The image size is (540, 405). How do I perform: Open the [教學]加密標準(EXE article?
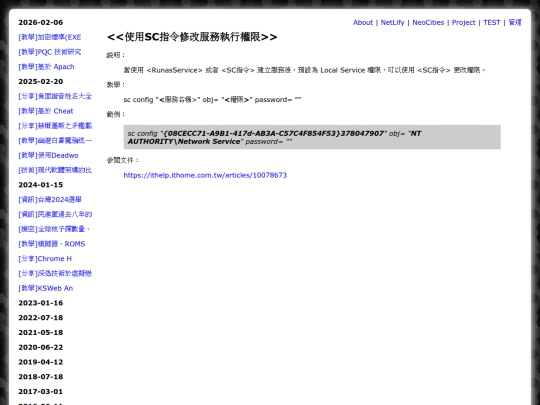[50, 37]
